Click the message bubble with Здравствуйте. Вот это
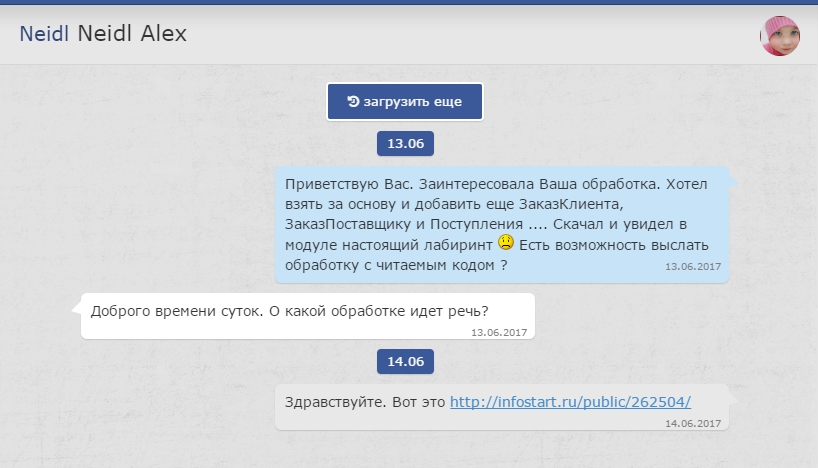Image resolution: width=818 pixels, height=468 pixels. [501, 407]
